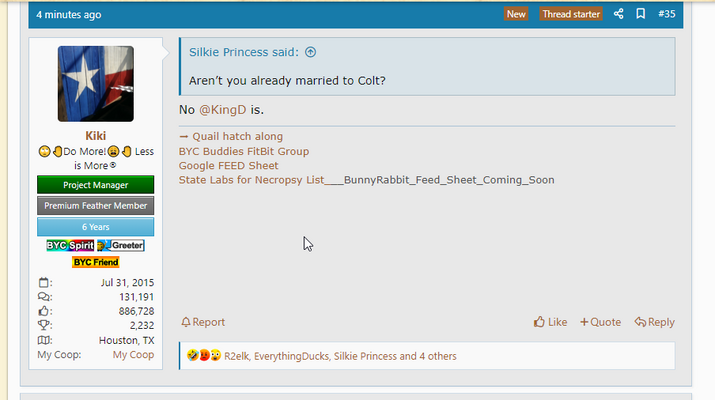Open the Google FEED Sheet link

pos(228,166)
